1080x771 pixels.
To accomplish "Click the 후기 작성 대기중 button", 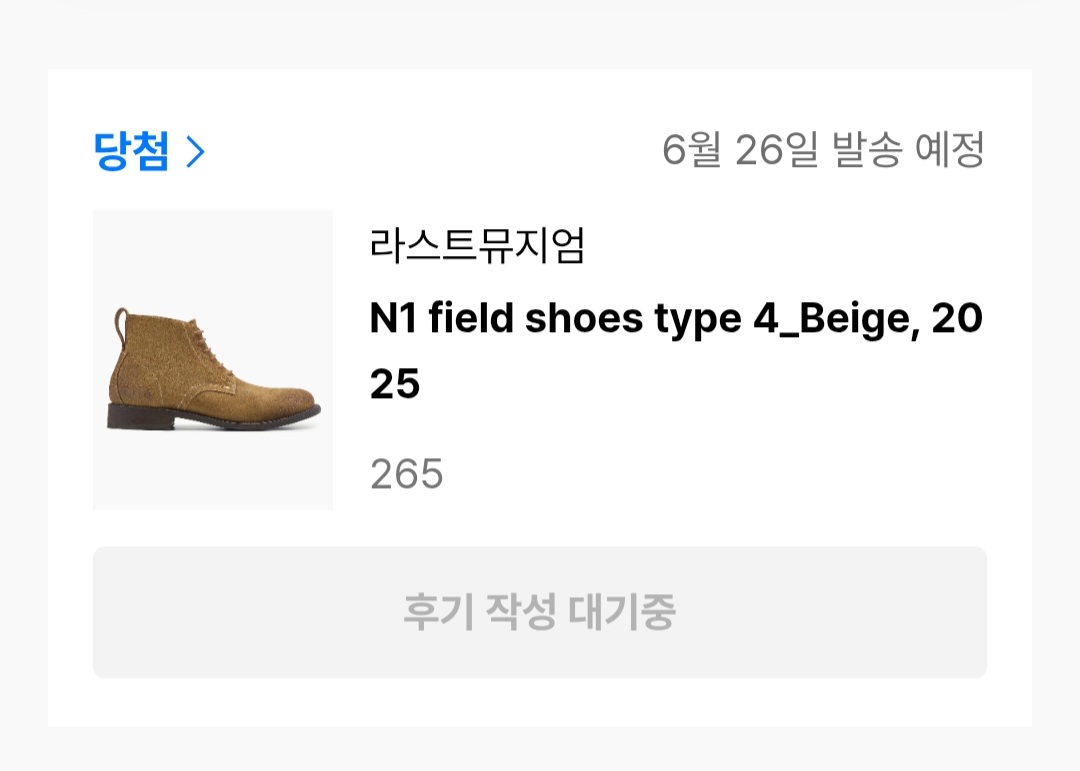I will [540, 613].
